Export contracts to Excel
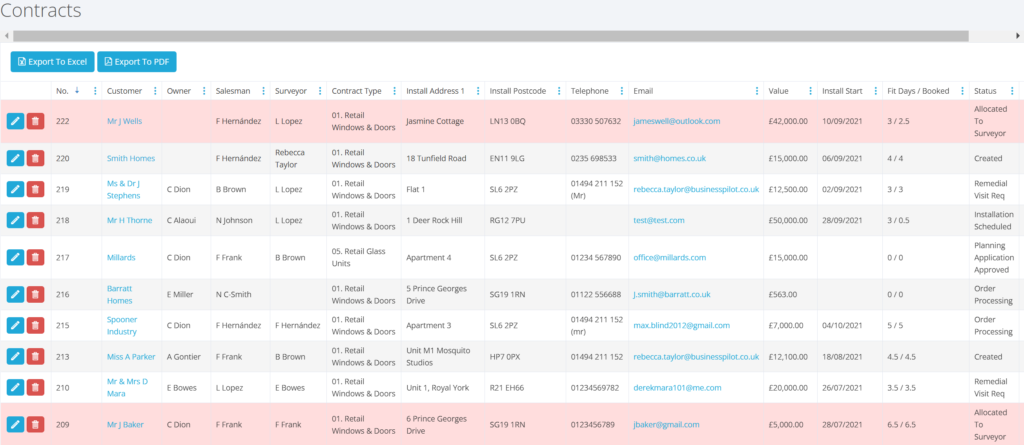The width and height of the screenshot is (1024, 445). click(x=51, y=62)
